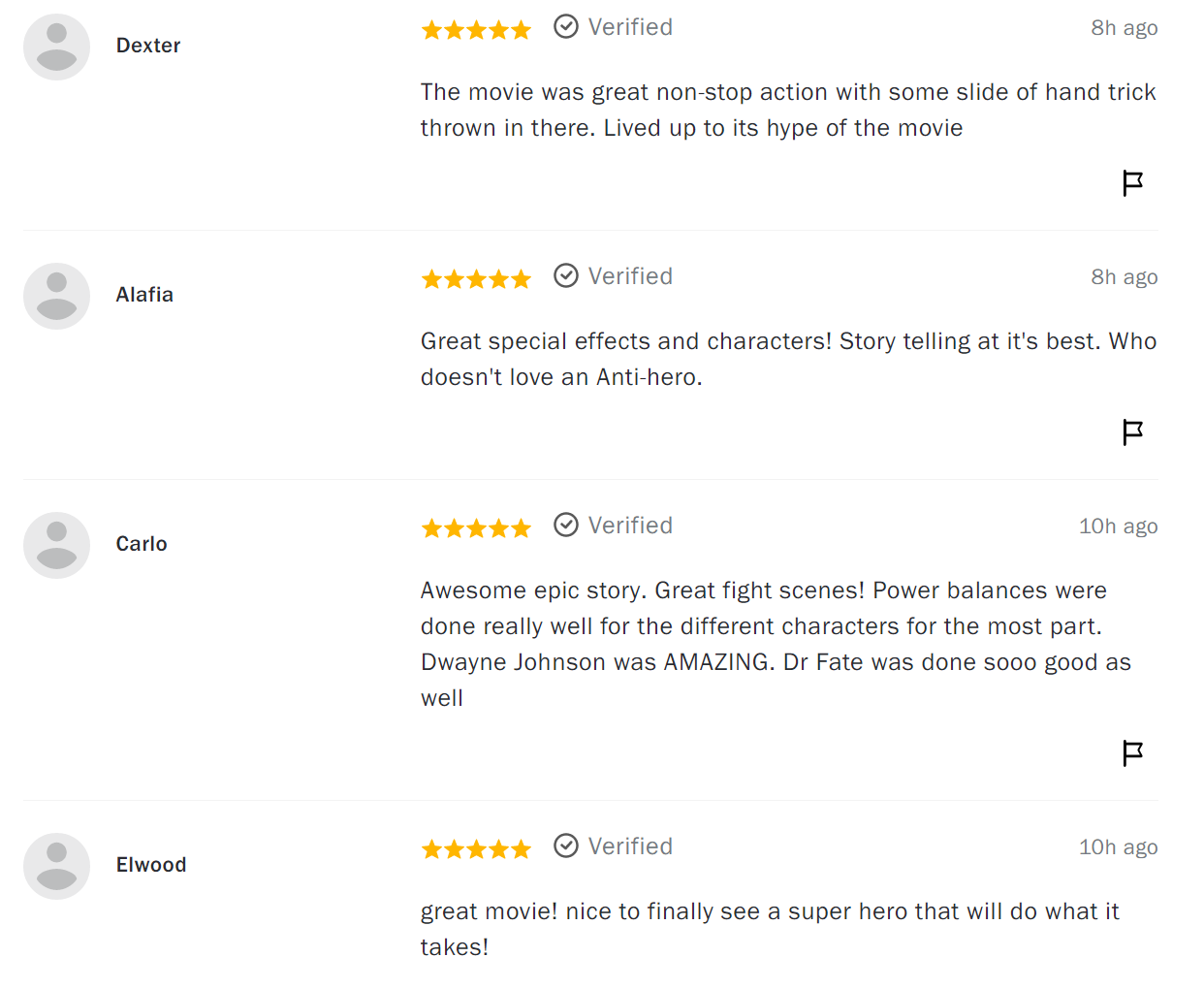Viewport: 1204px width, 989px height.
Task: Flag Dexter's review
Action: point(1132,182)
